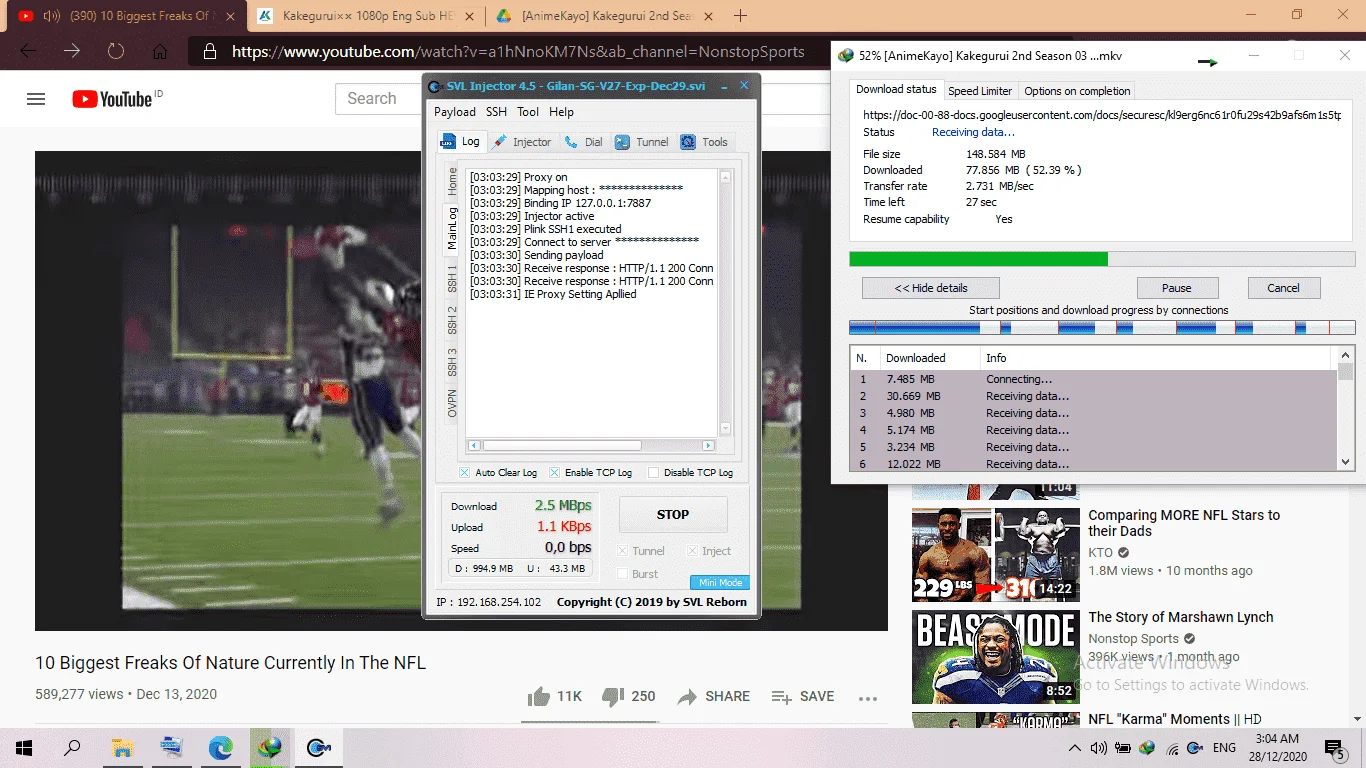Click the STOP button in SVL Injector
The image size is (1366, 768).
(x=673, y=515)
